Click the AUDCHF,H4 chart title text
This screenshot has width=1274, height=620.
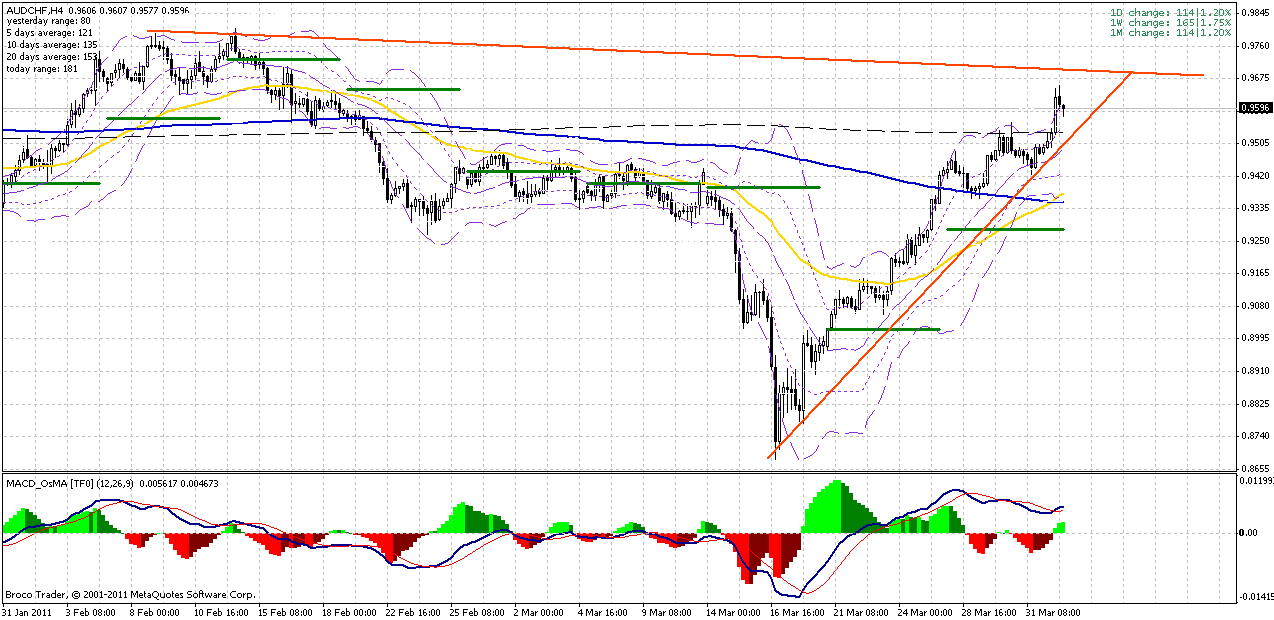[x=35, y=9]
